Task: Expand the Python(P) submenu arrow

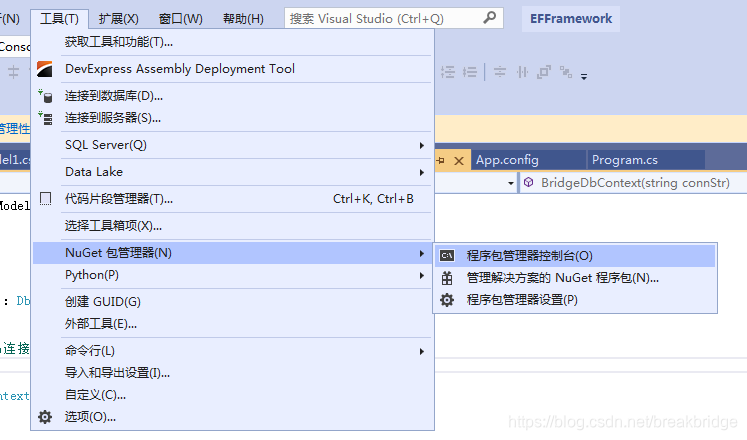Action: (x=422, y=275)
